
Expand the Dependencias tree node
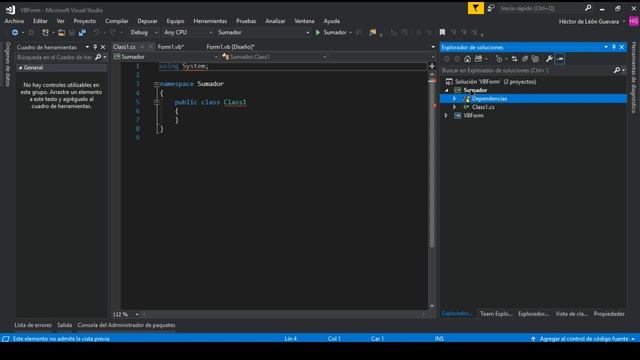pos(454,99)
